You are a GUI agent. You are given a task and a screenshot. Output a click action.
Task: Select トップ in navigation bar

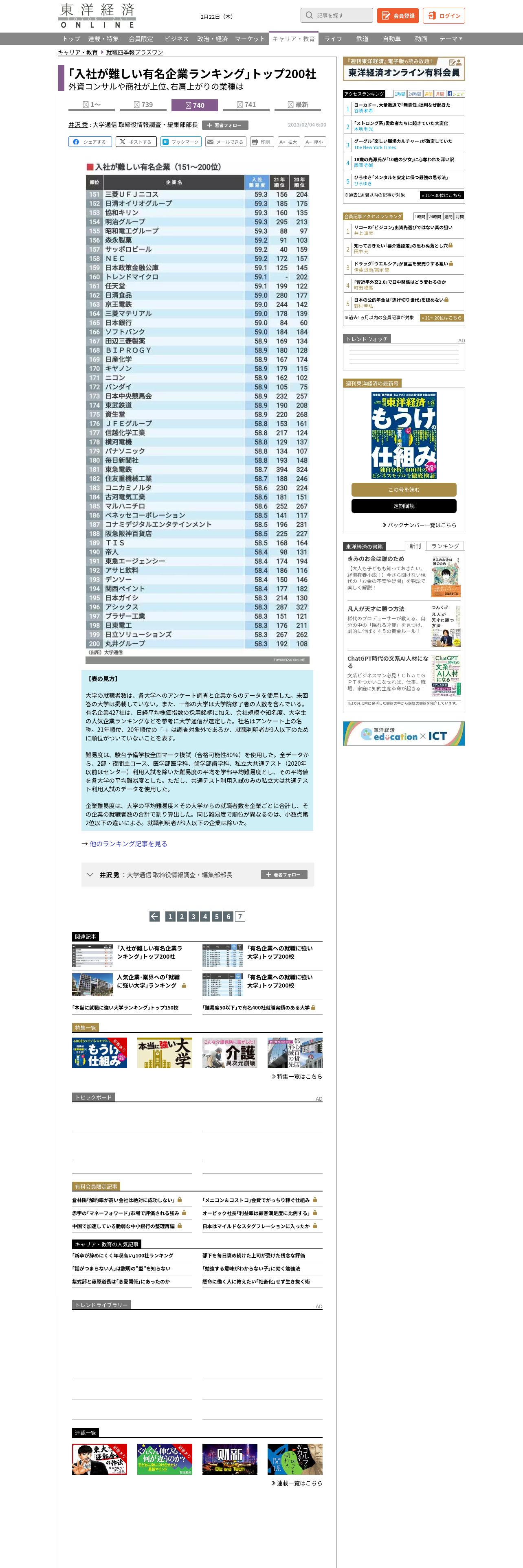point(71,39)
